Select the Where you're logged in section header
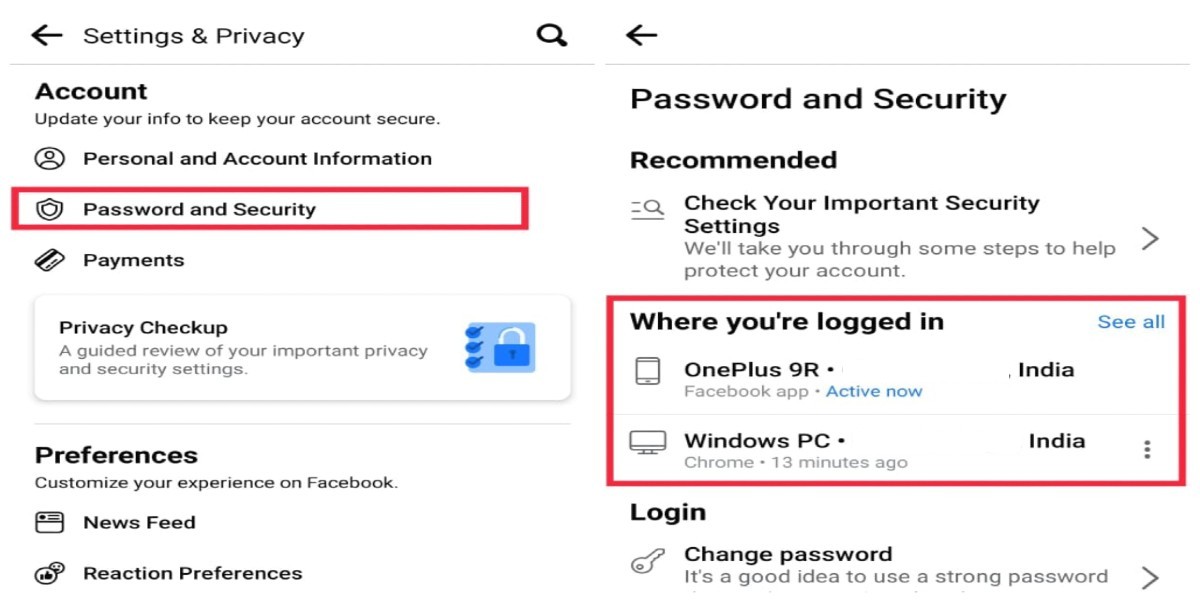This screenshot has width=1200, height=600. pos(789,321)
